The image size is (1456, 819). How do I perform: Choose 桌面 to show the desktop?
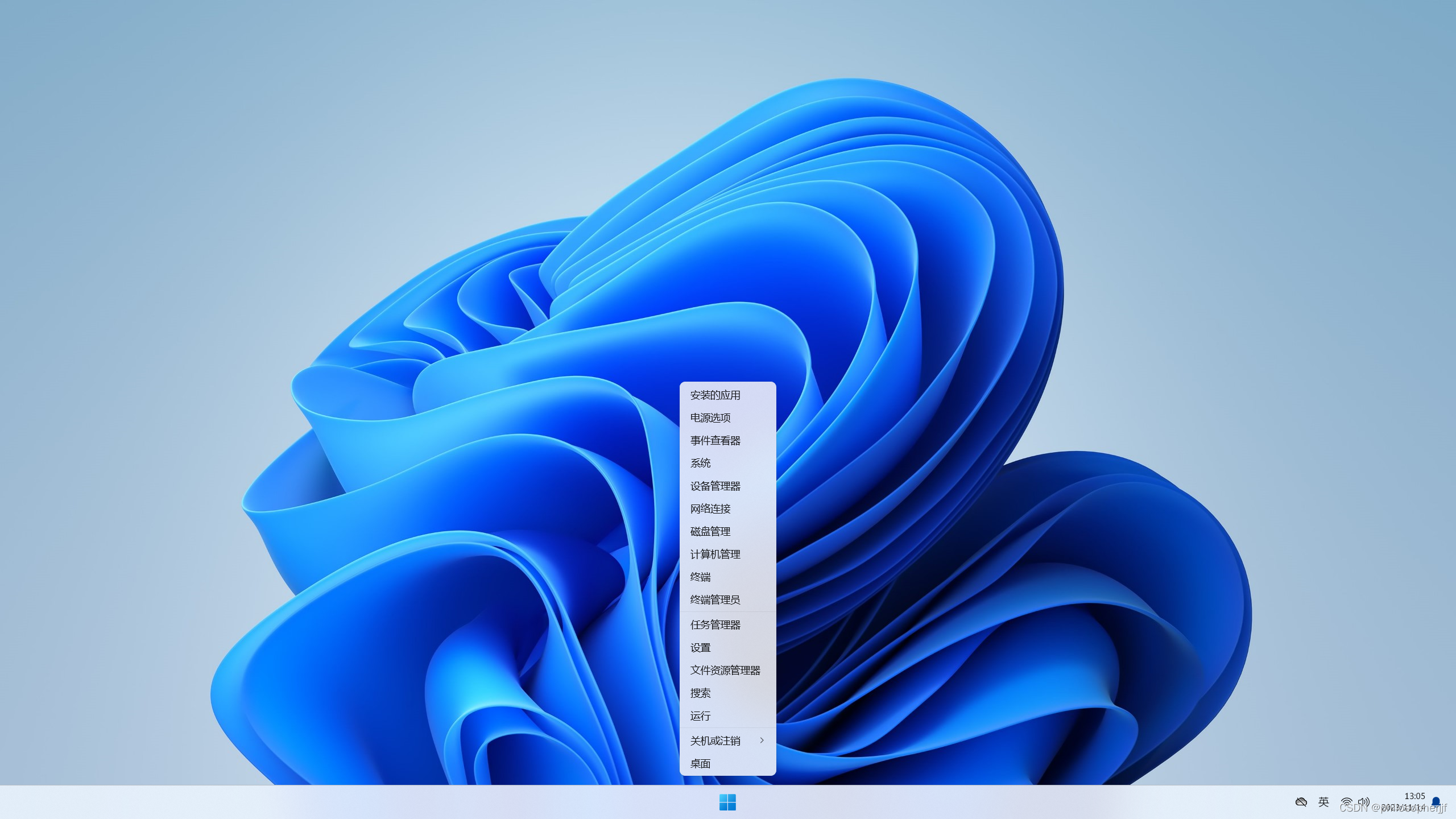coord(728,763)
